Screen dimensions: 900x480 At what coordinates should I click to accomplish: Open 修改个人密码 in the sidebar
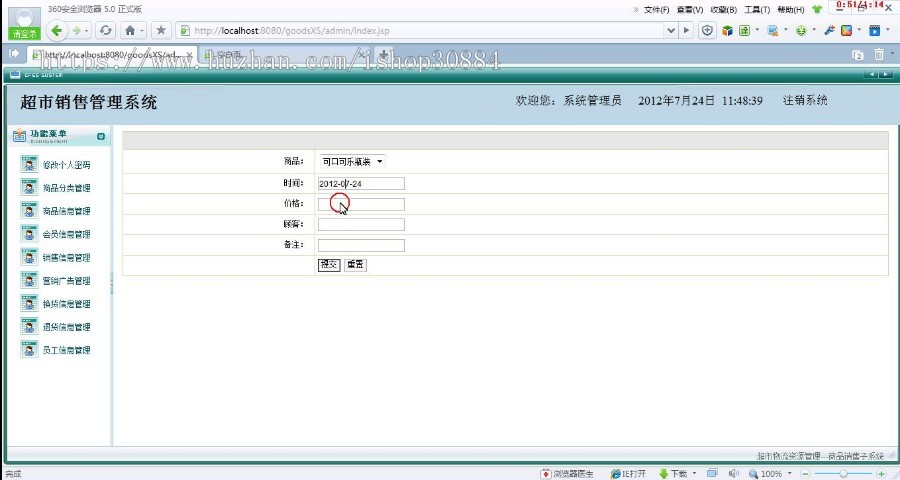(67, 165)
